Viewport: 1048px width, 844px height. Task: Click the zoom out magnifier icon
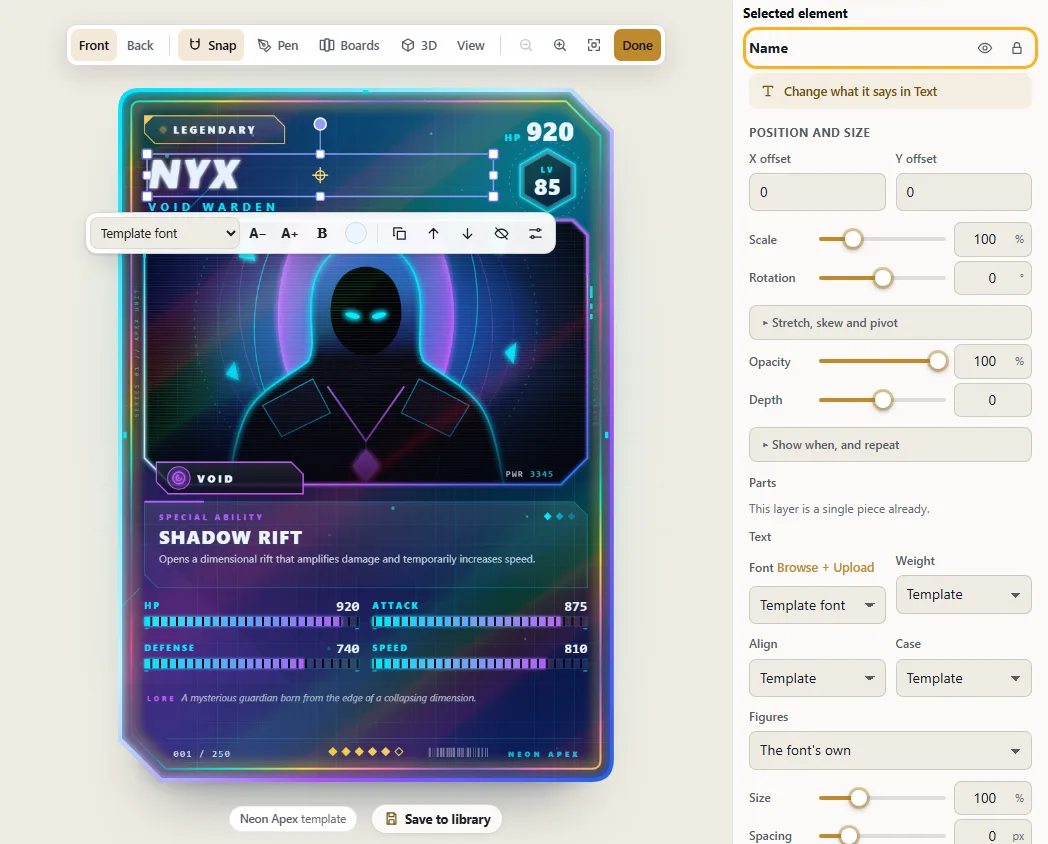pos(526,45)
